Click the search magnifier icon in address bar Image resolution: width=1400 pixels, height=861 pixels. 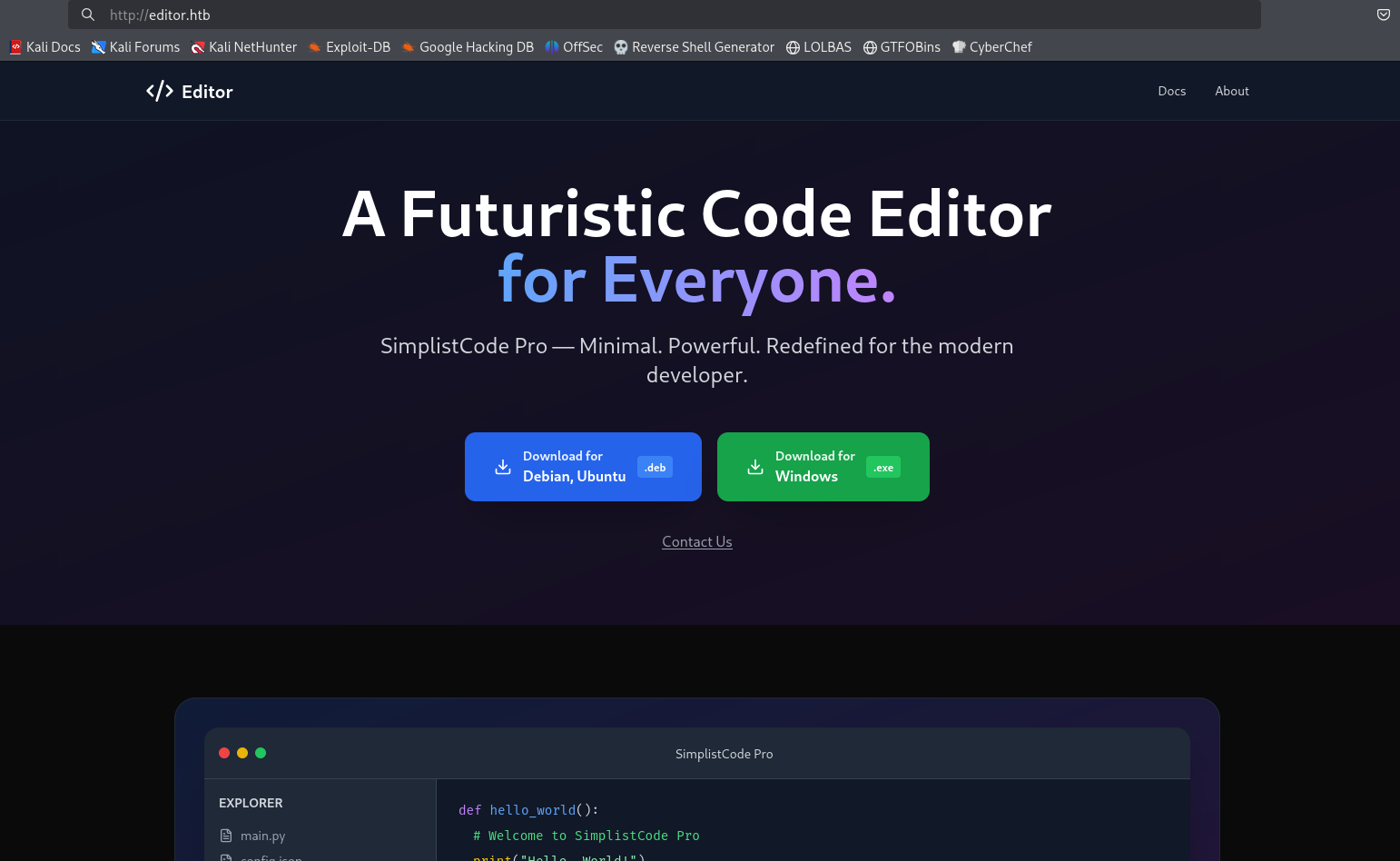(x=88, y=15)
